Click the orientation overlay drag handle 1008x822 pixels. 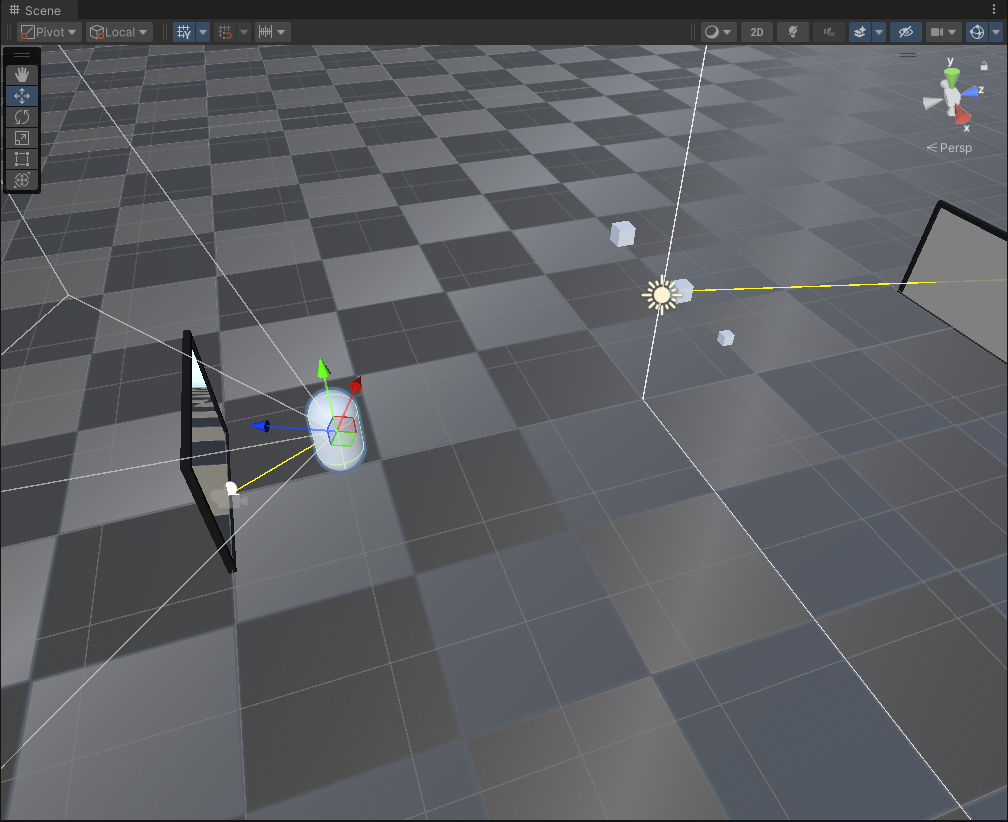click(908, 55)
